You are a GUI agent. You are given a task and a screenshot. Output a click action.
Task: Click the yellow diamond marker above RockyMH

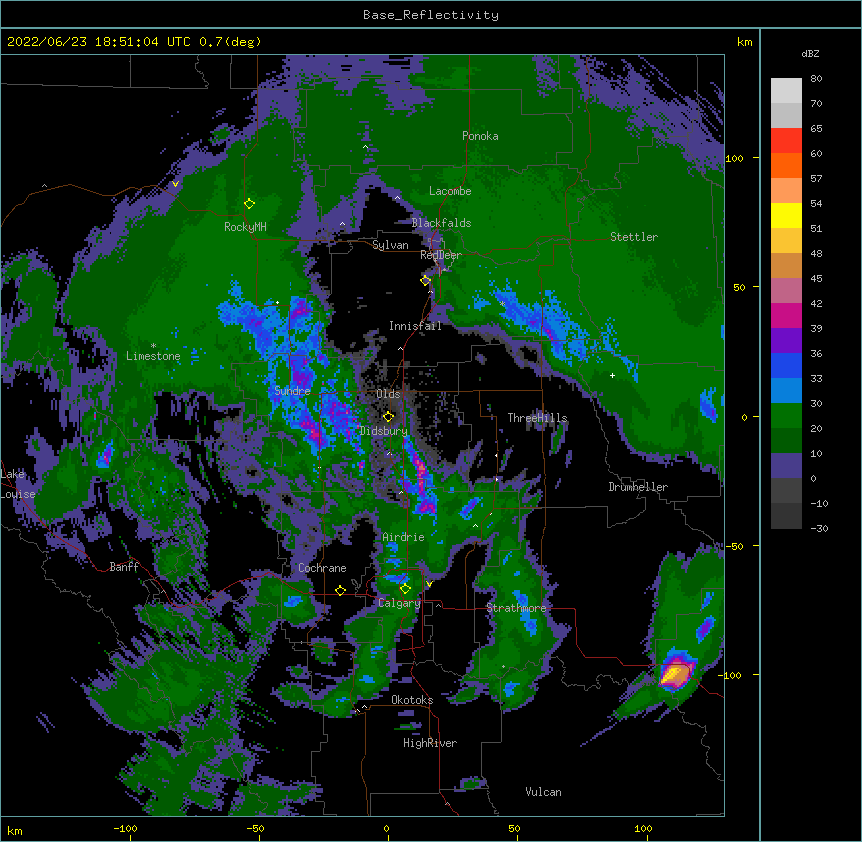coord(249,204)
